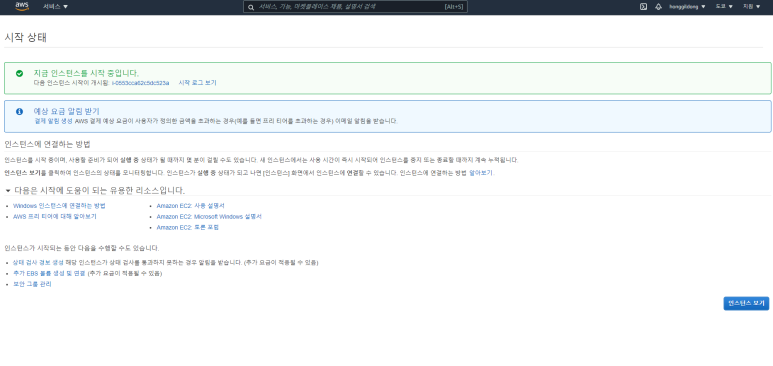Open the notifications bell icon
The image size is (773, 366).
pyautogui.click(x=658, y=7)
